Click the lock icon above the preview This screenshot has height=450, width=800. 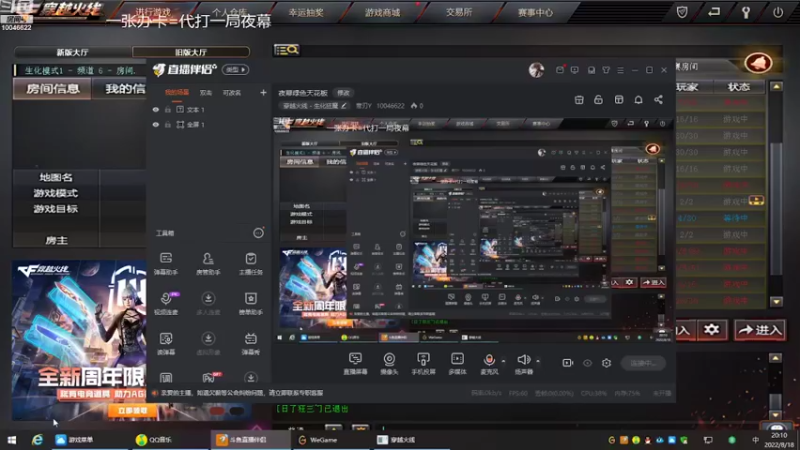[598, 99]
